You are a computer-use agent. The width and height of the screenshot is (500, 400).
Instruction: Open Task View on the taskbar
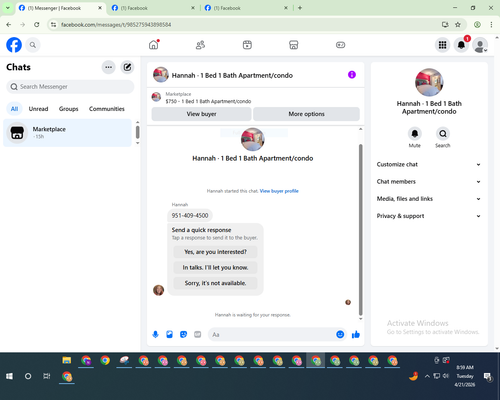pyautogui.click(x=47, y=376)
